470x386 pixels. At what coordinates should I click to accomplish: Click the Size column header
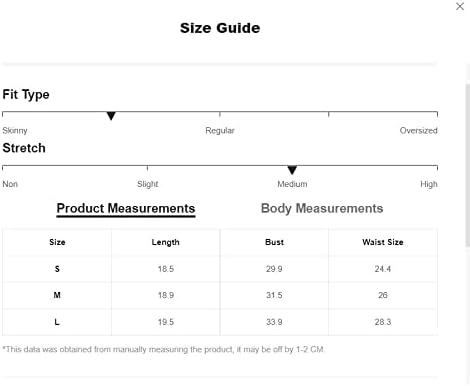57,242
